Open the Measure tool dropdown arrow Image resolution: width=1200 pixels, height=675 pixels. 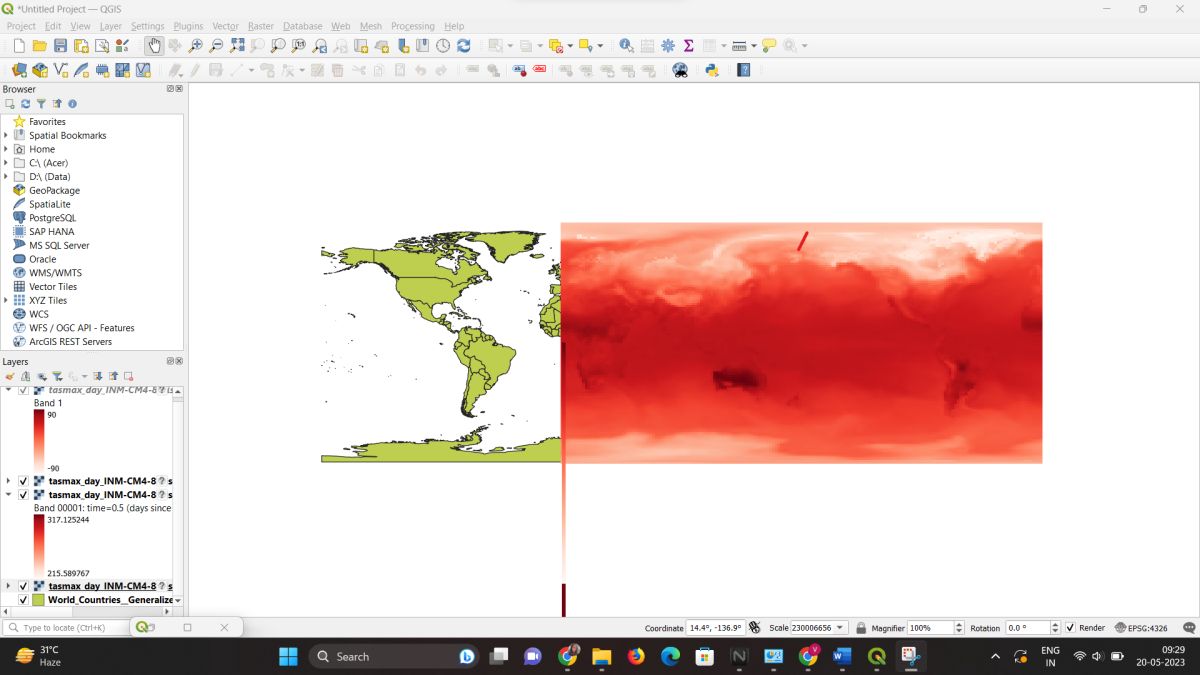coord(753,46)
